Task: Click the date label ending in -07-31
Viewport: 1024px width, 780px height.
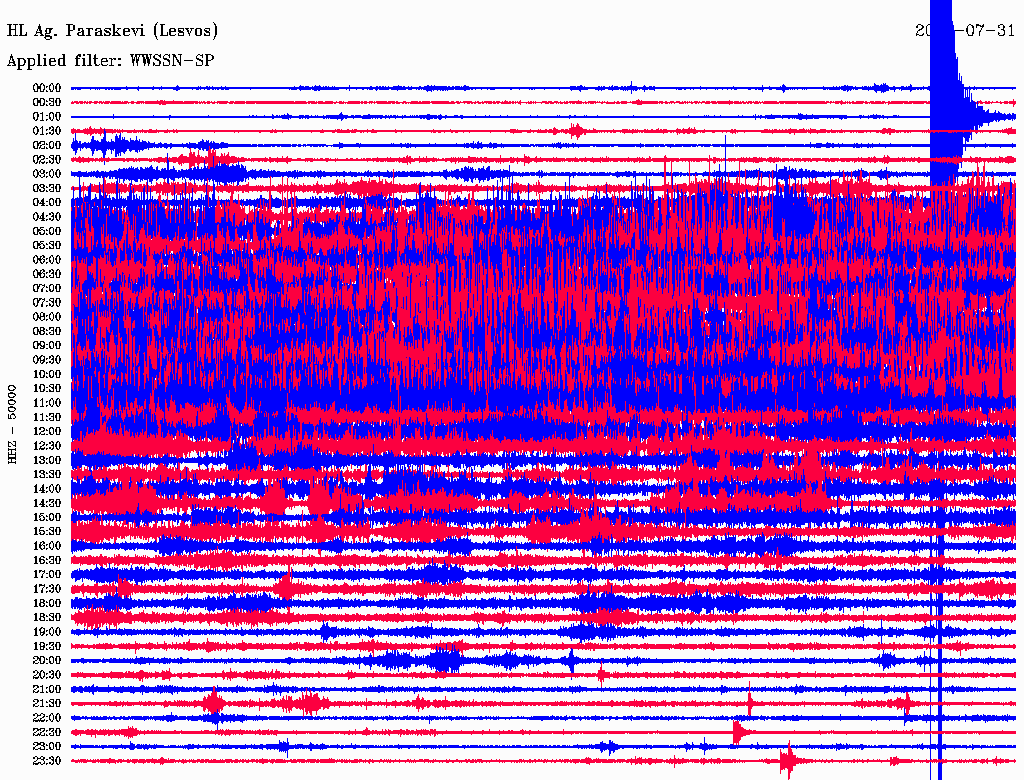Action: pyautogui.click(x=965, y=31)
